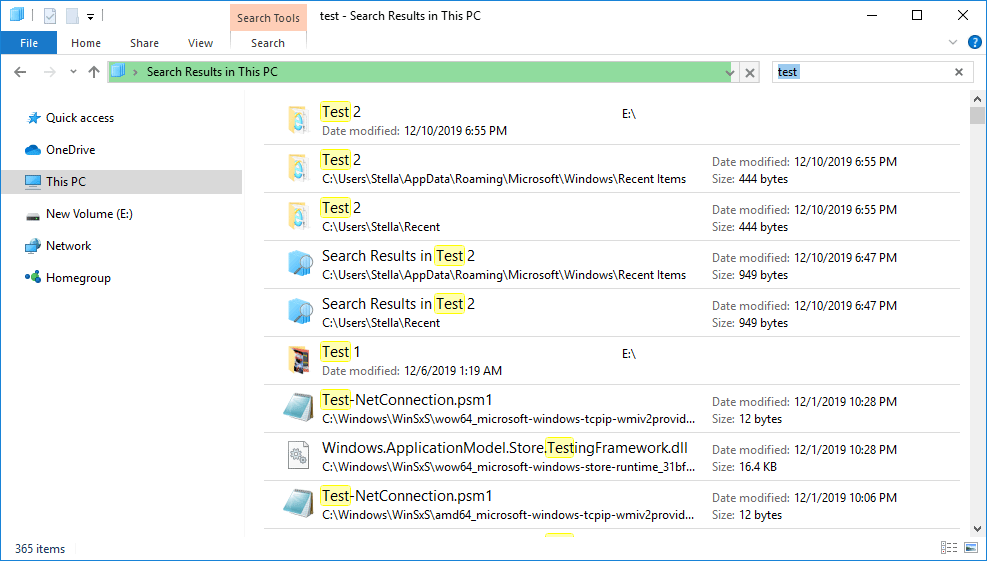987x561 pixels.
Task: Select Windows.ApplicationModel.Store.TestingFramework.dll
Action: 505,448
